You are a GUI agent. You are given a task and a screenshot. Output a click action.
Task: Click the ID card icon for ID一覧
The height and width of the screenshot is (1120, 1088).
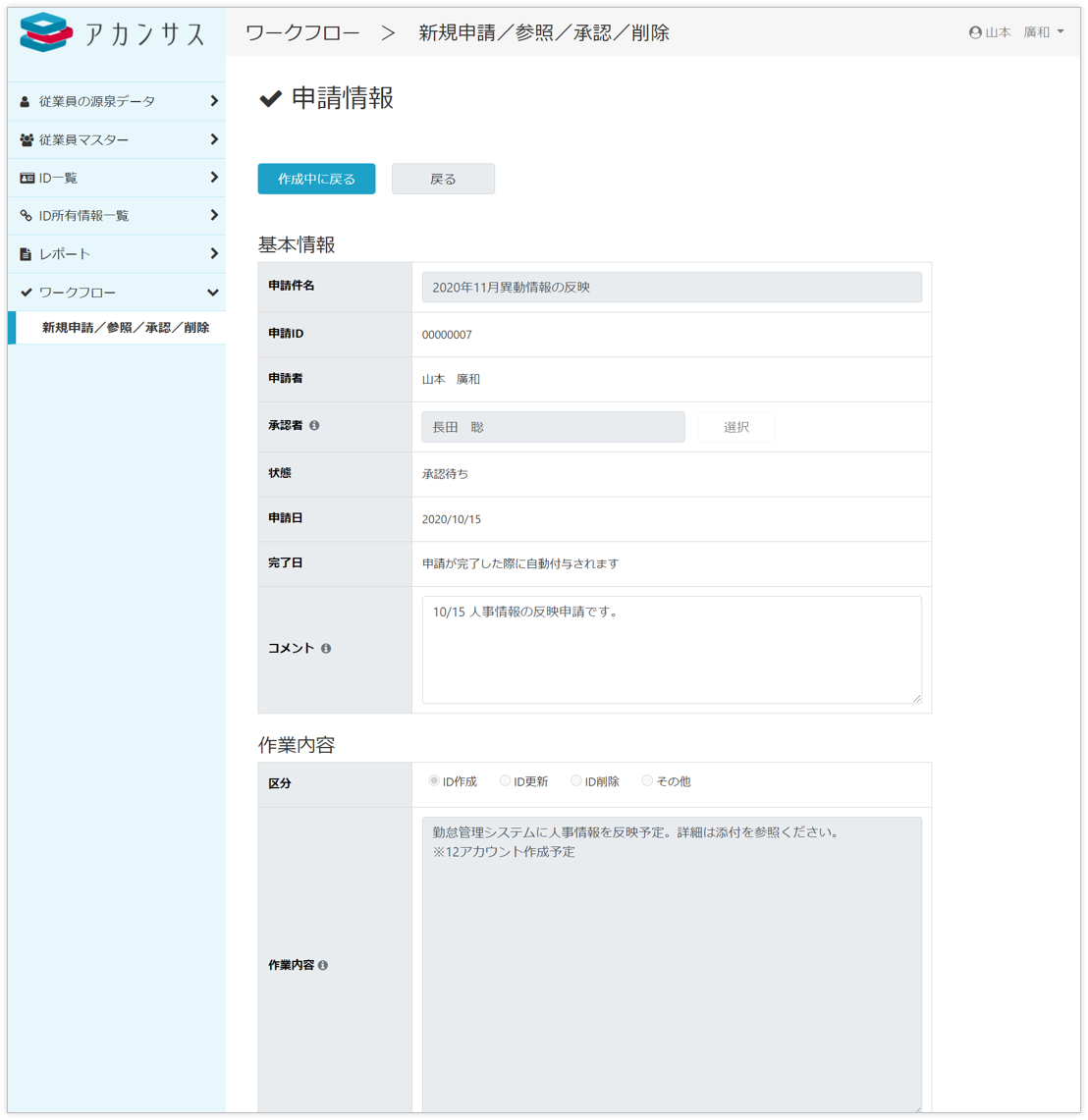click(x=27, y=178)
